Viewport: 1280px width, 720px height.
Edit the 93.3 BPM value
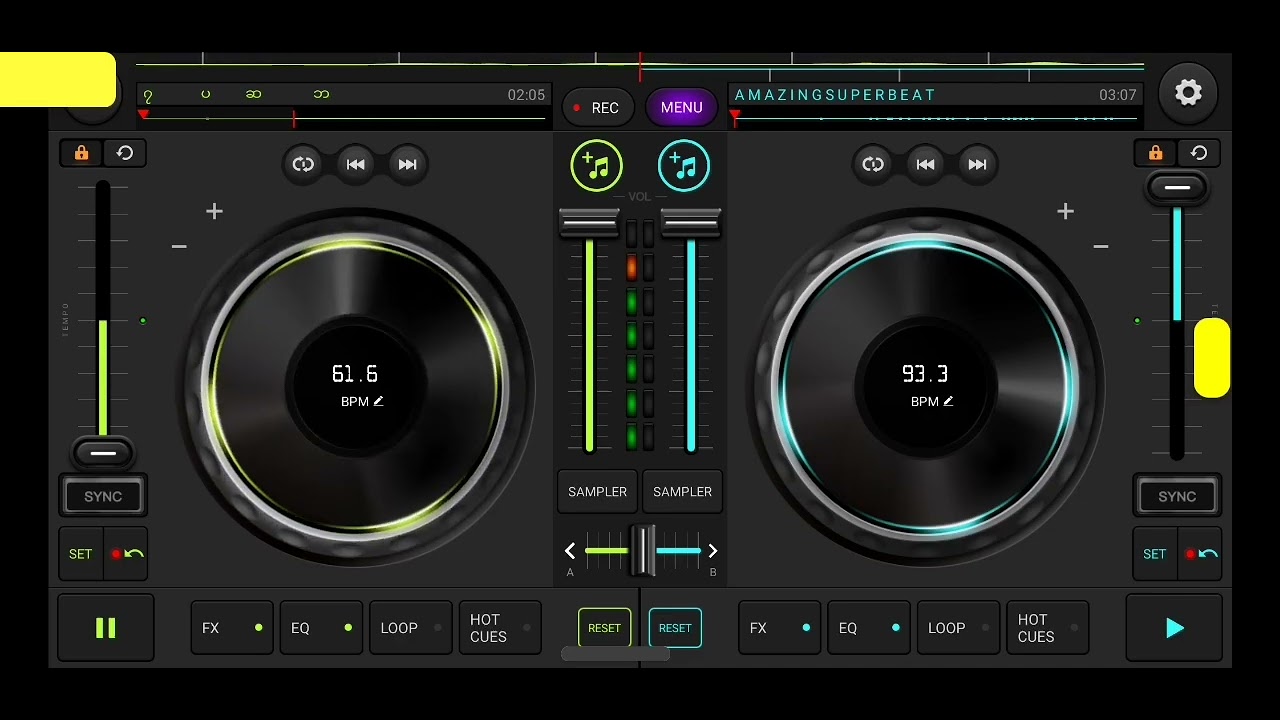click(x=932, y=401)
